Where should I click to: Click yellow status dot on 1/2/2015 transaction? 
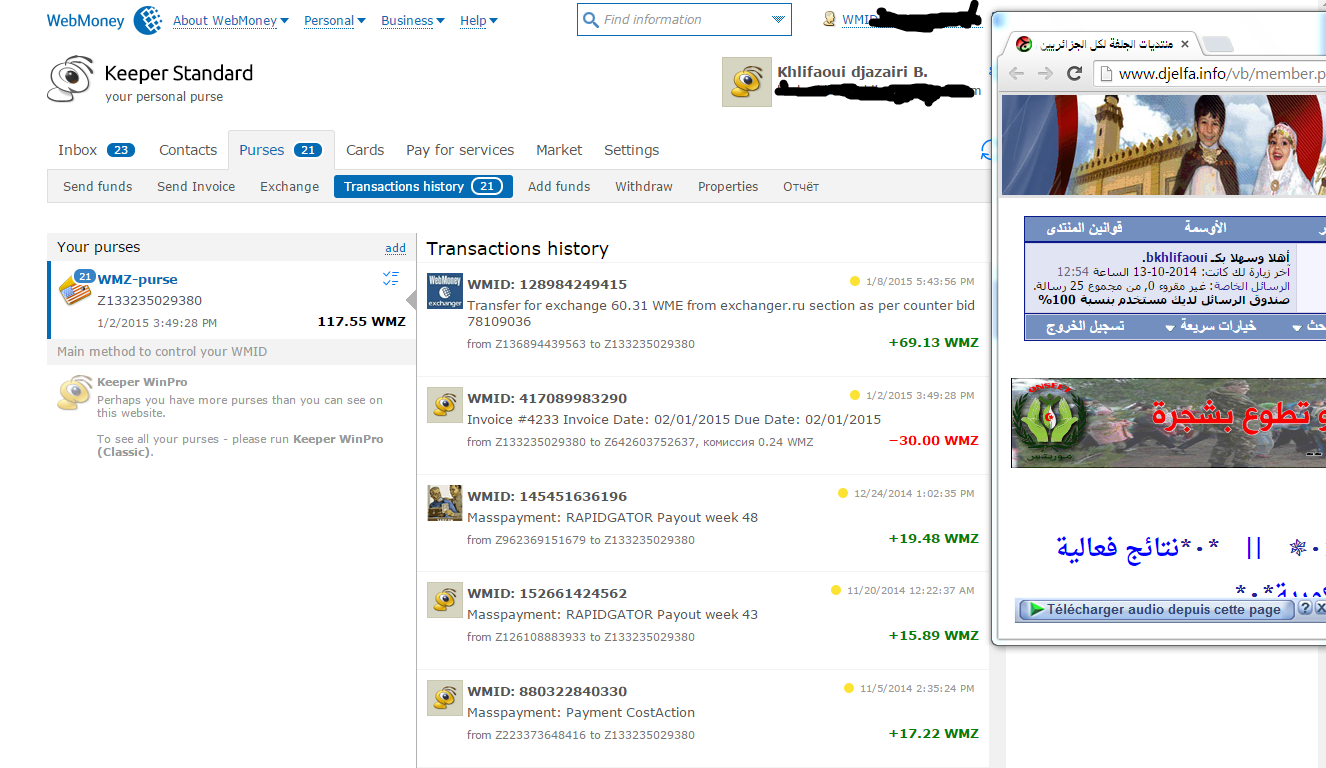click(855, 395)
